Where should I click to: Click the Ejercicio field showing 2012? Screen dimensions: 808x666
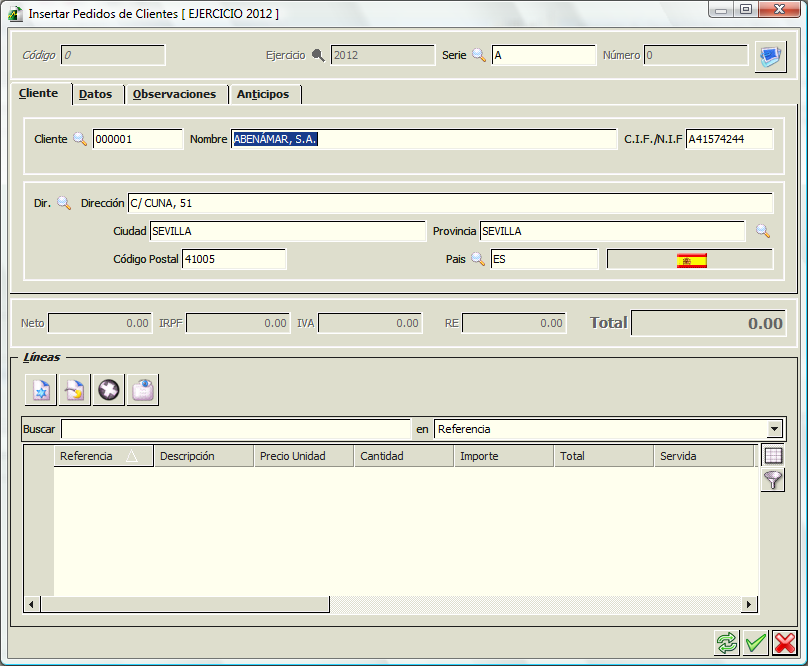click(383, 55)
